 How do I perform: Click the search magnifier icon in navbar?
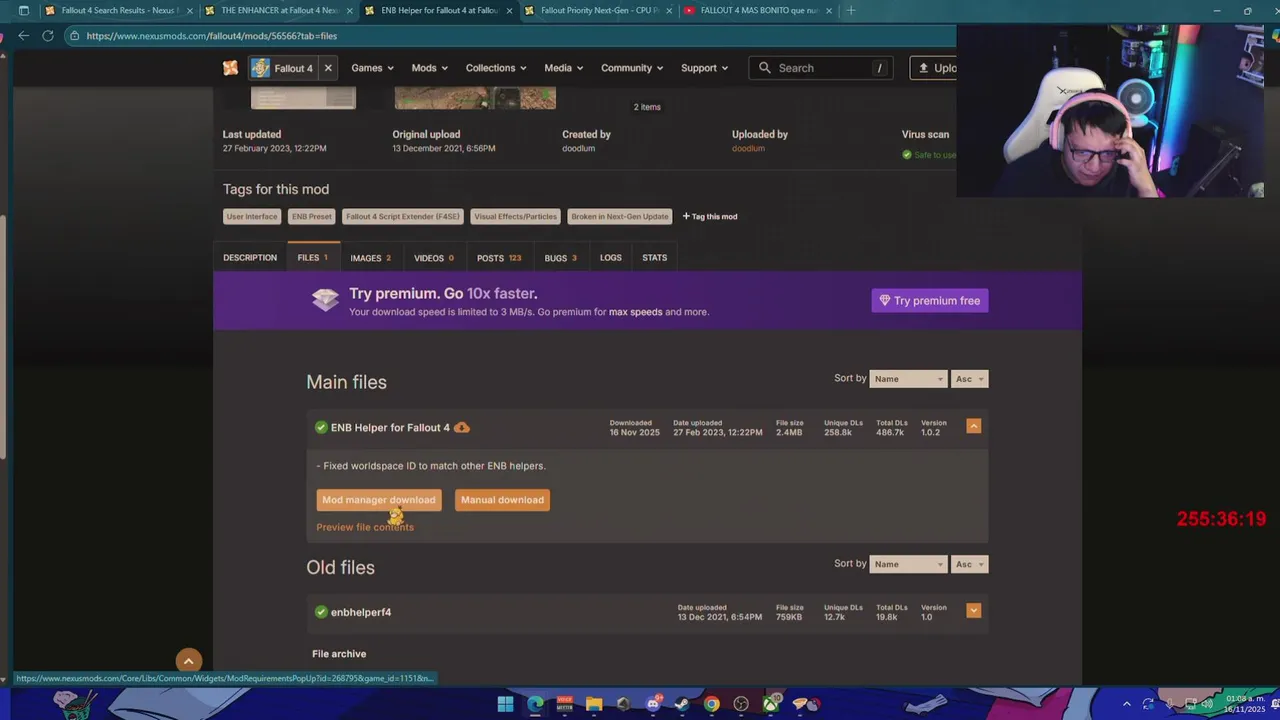click(x=765, y=68)
